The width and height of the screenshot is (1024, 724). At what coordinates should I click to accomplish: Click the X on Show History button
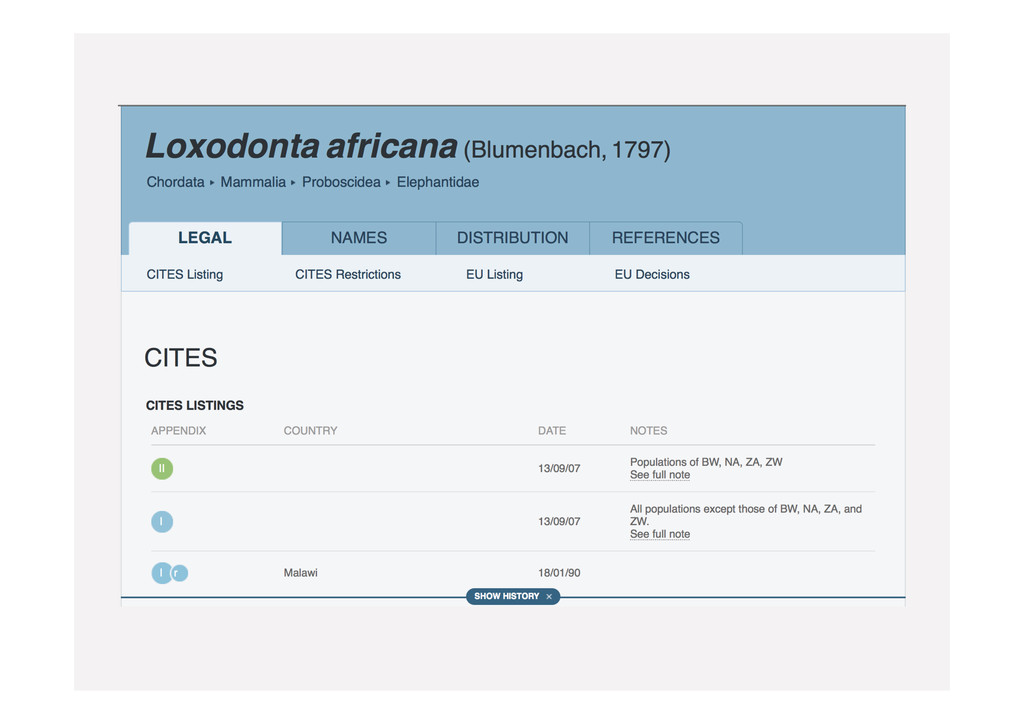[549, 597]
